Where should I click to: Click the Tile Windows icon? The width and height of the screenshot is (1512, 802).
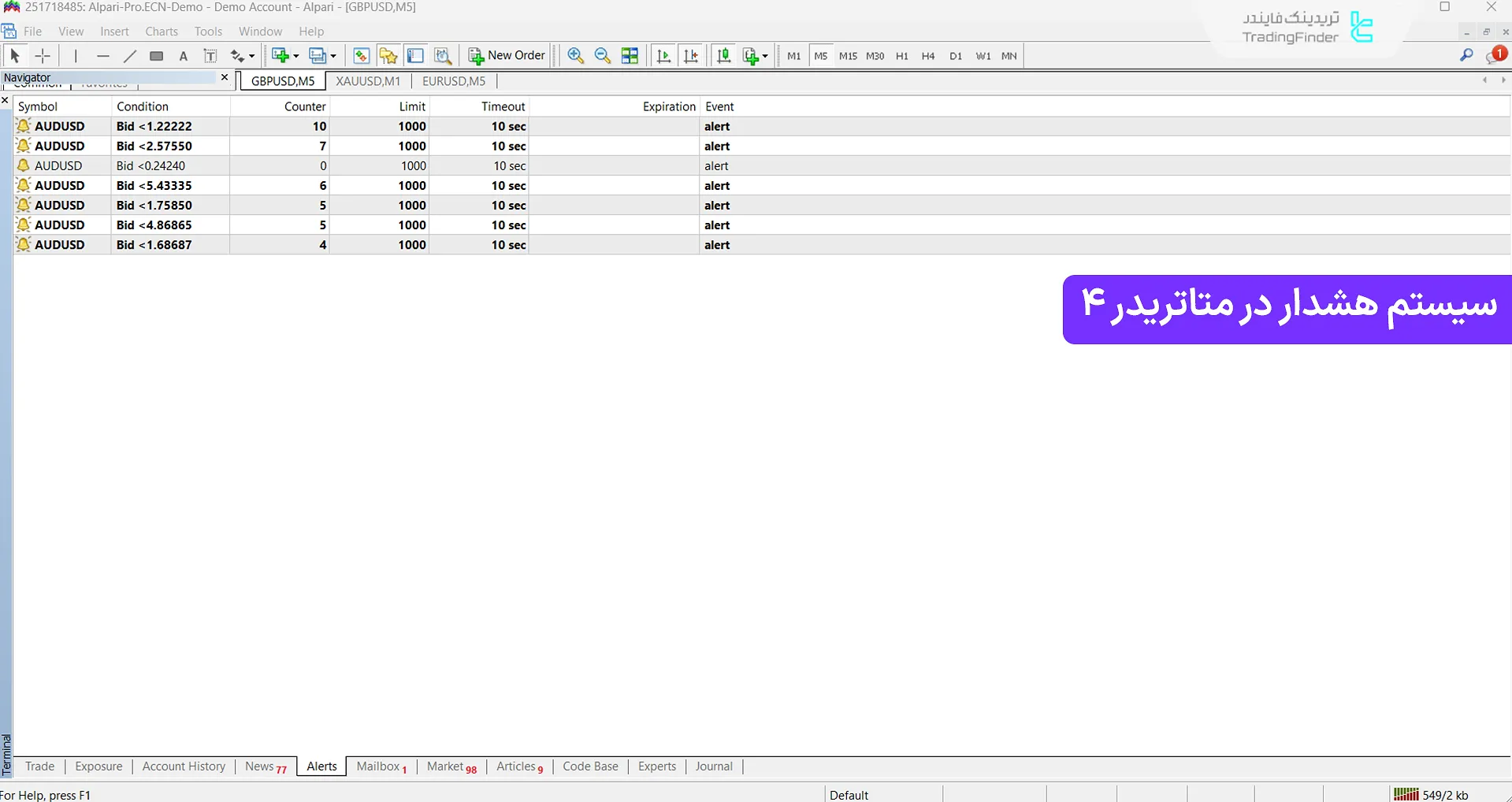[630, 56]
